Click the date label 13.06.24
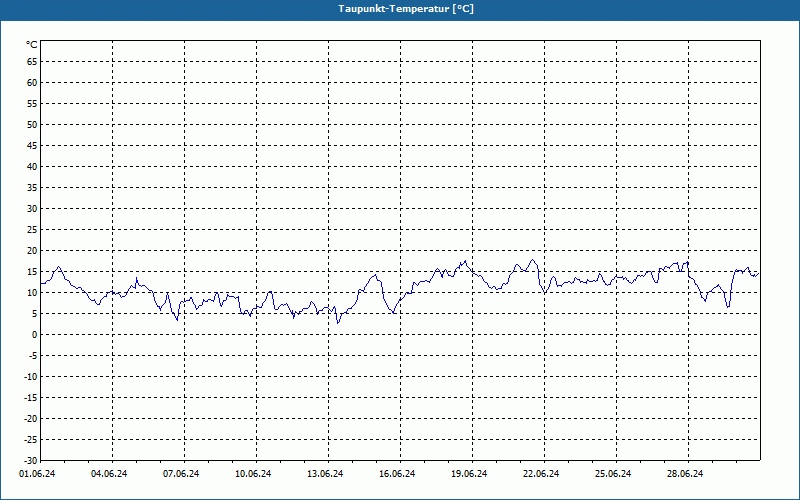The image size is (800, 500). 325,474
